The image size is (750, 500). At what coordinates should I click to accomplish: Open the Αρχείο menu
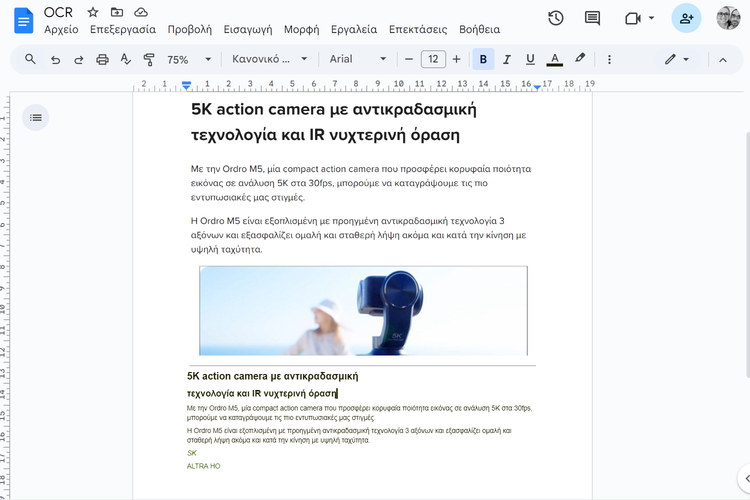pyautogui.click(x=61, y=30)
